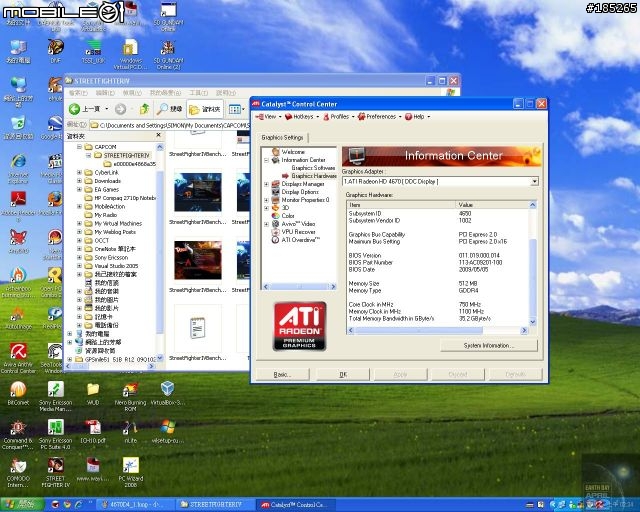
Task: Open the dark red benchmark screenshot thumbnail
Action: click(x=198, y=260)
